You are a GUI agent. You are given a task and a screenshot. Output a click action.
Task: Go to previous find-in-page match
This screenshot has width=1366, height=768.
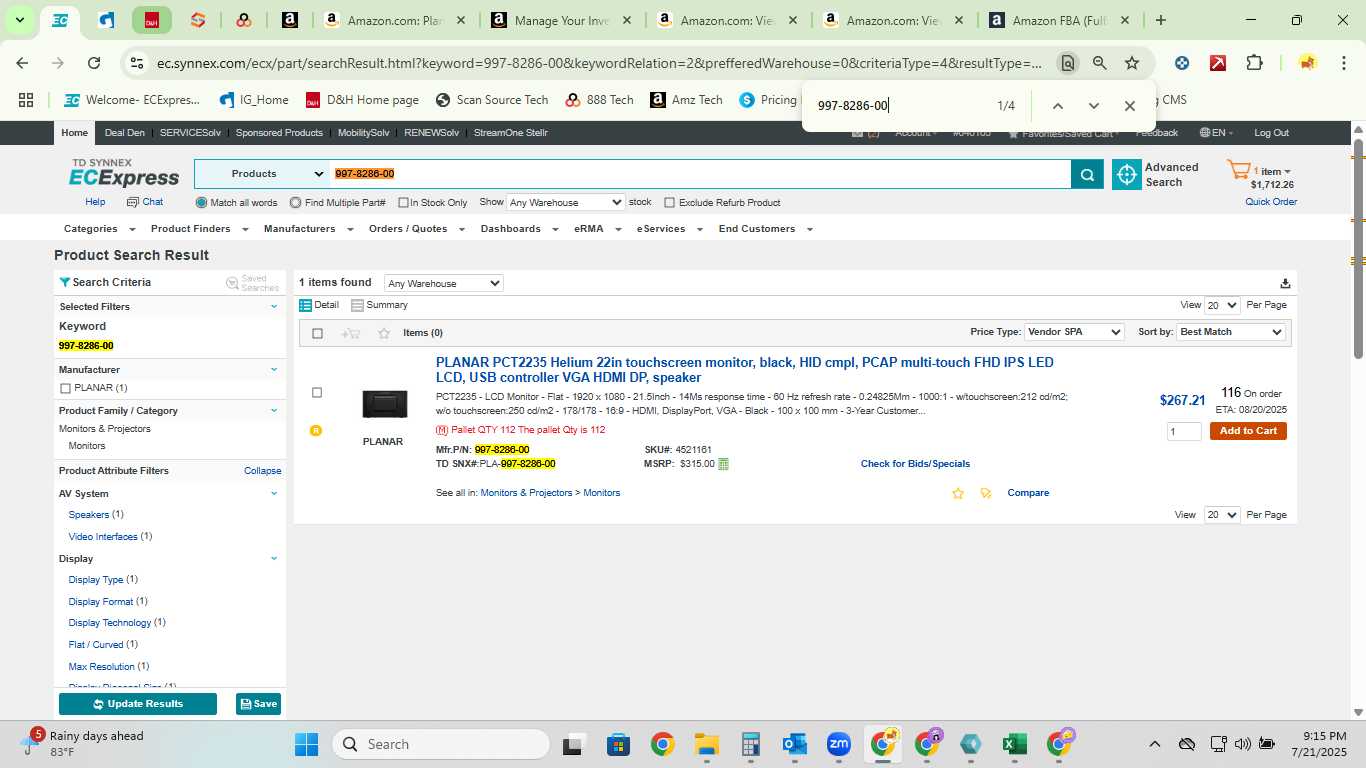coord(1057,106)
